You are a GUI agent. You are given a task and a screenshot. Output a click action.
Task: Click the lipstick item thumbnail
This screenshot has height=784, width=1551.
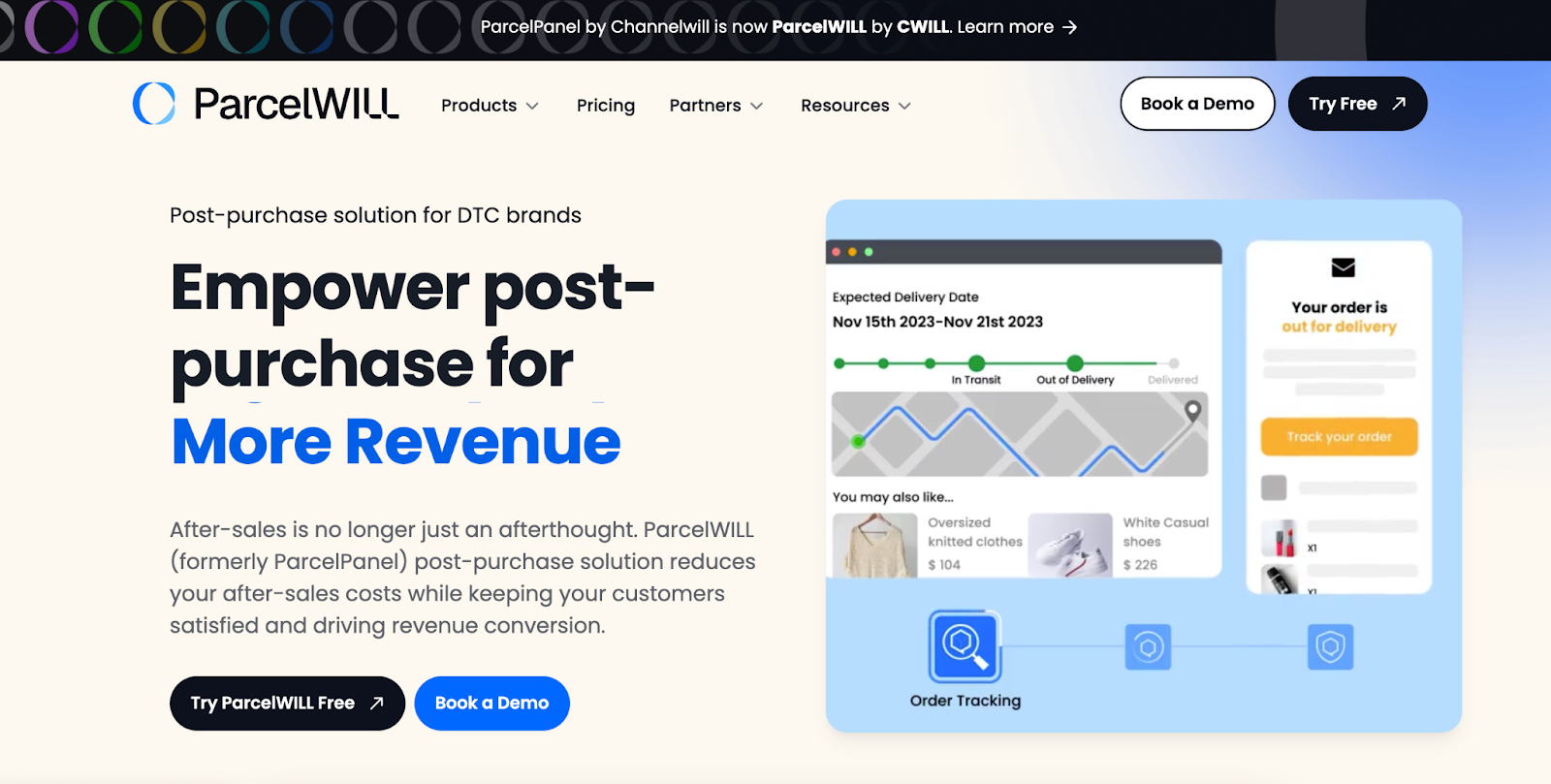coord(1280,538)
